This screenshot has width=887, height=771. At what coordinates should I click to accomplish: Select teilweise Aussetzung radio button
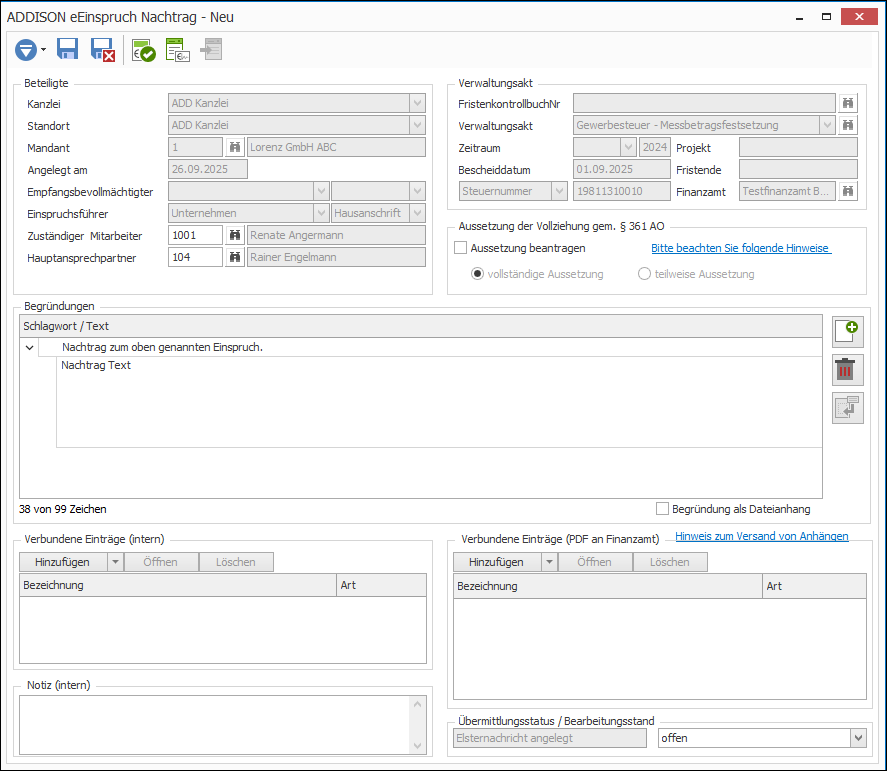point(644,274)
